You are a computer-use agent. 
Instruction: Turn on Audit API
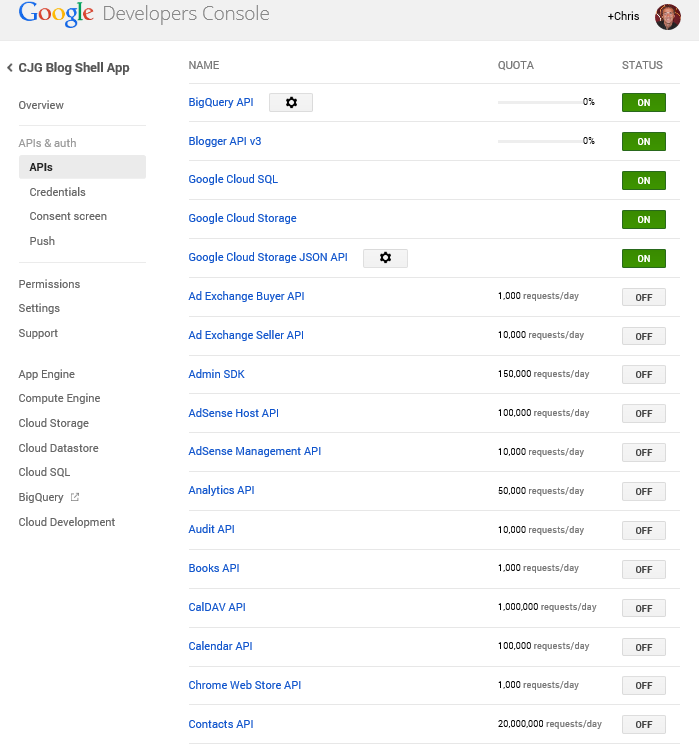[x=643, y=530]
